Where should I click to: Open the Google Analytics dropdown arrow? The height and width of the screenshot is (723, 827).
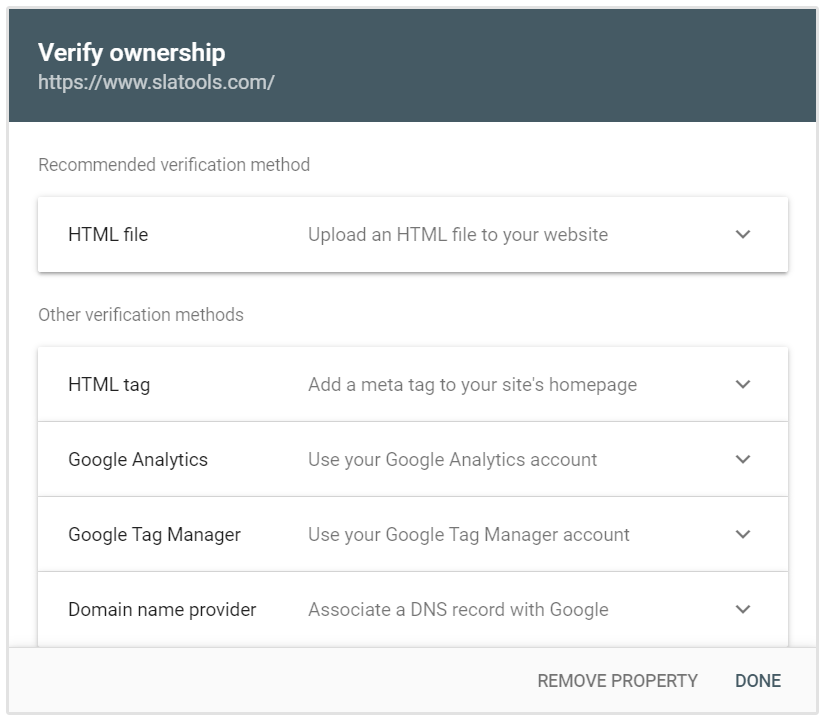click(x=741, y=459)
